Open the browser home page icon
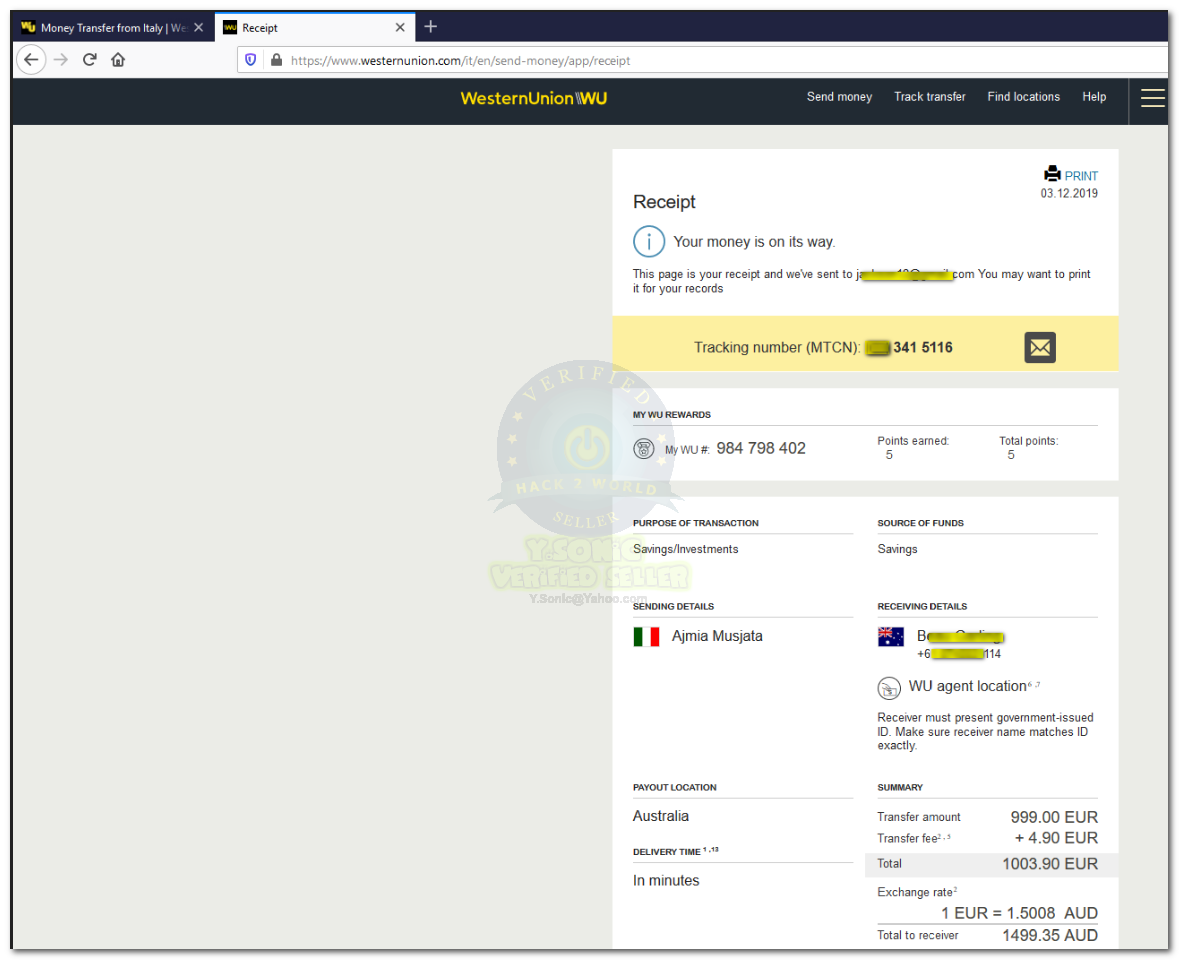The image size is (1179, 960). 118,59
